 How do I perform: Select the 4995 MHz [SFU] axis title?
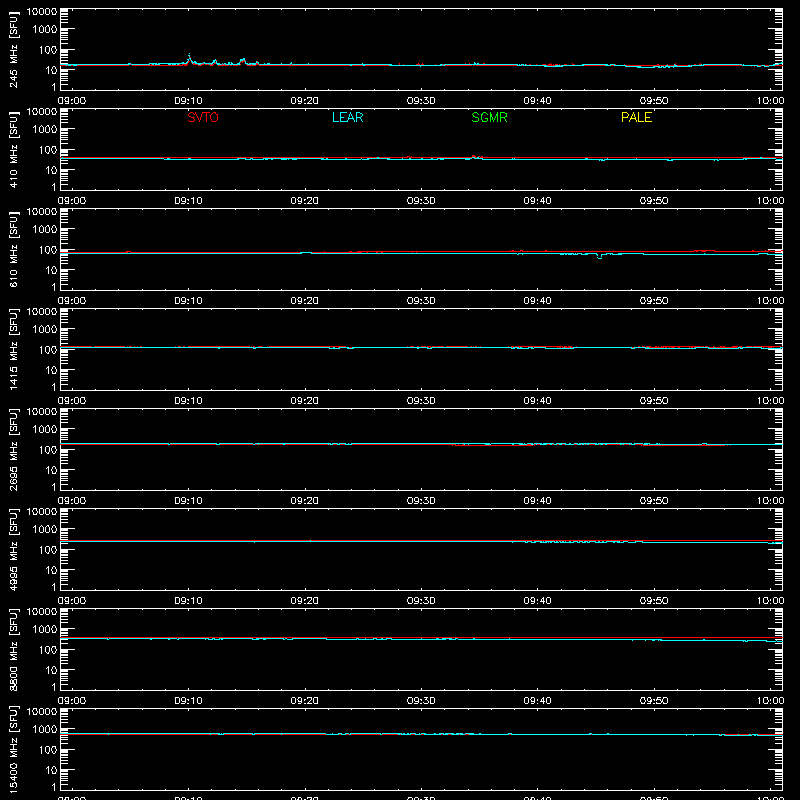(x=14, y=549)
